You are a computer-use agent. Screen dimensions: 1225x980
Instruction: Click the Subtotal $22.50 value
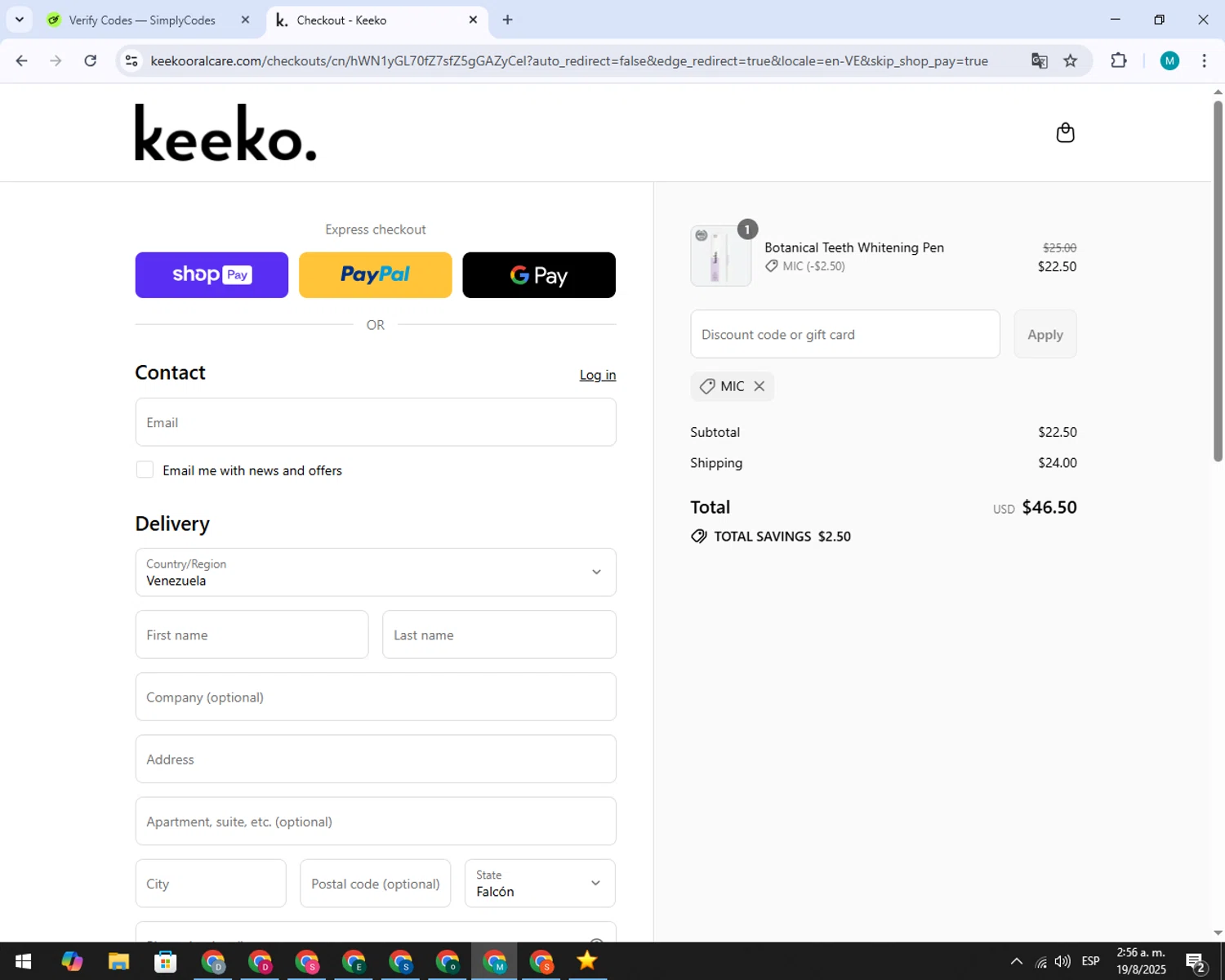pyautogui.click(x=1058, y=432)
